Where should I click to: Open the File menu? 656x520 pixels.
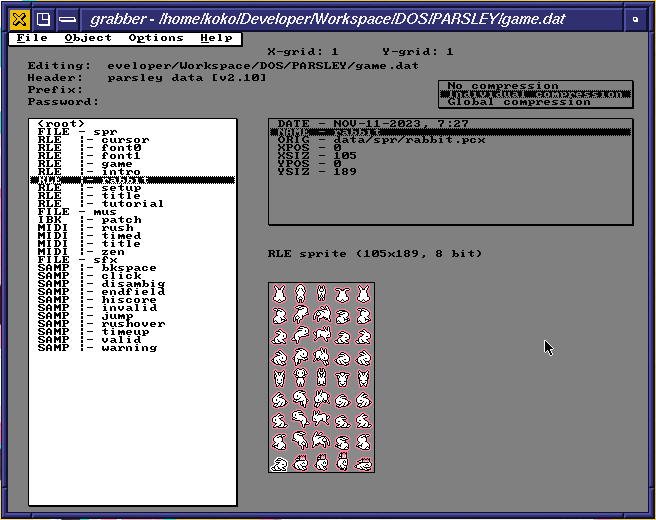(x=32, y=38)
